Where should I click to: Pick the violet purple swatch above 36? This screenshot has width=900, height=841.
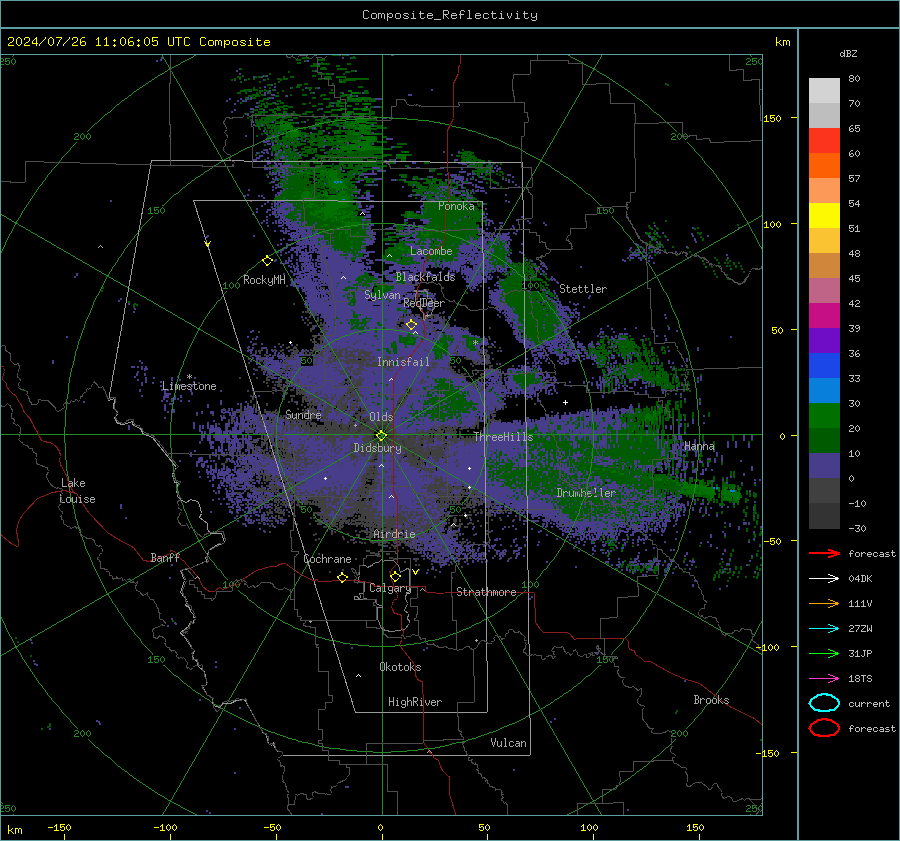pyautogui.click(x=824, y=340)
